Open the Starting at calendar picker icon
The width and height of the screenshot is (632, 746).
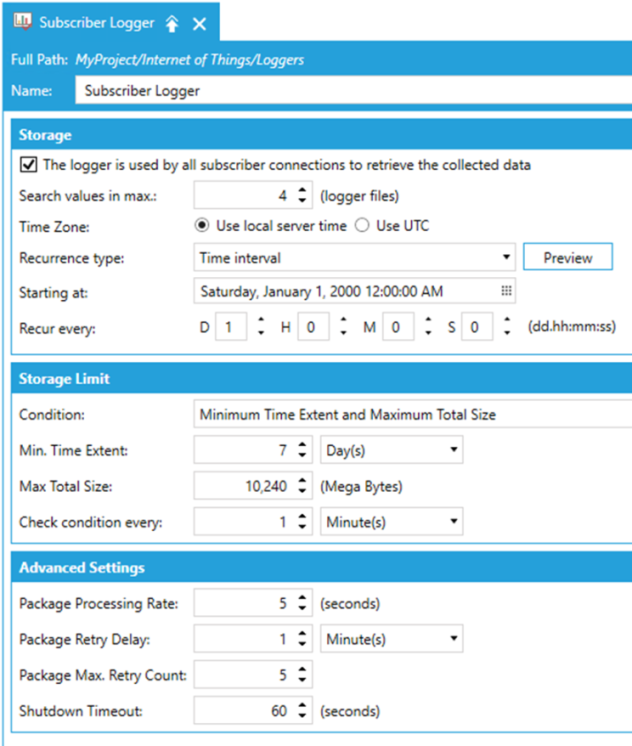point(506,291)
